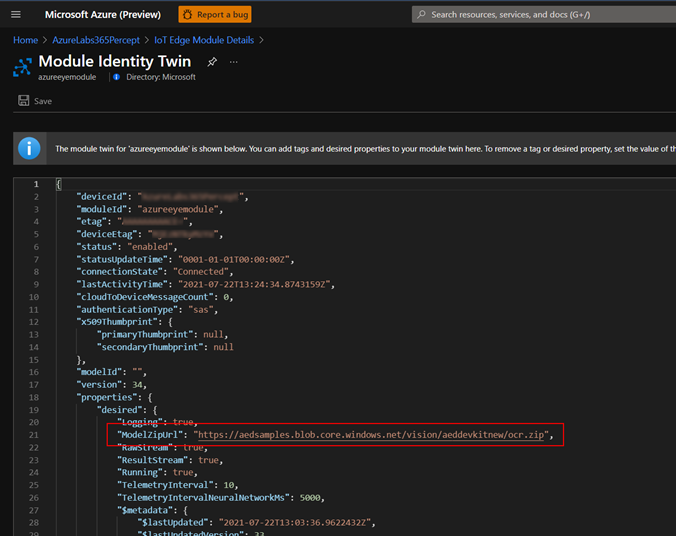Click the azureeyemodule subtitle text
The image size is (676, 536).
67,77
